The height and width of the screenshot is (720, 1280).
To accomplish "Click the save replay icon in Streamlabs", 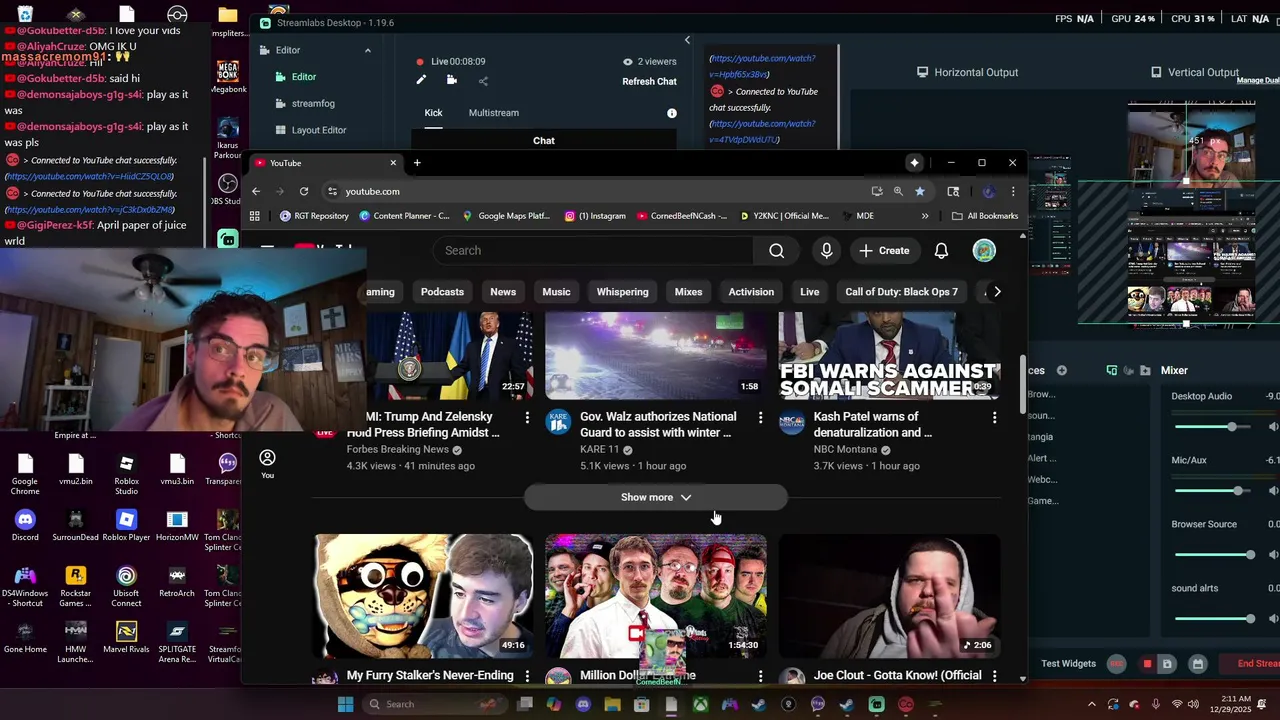I will [x=1166, y=664].
